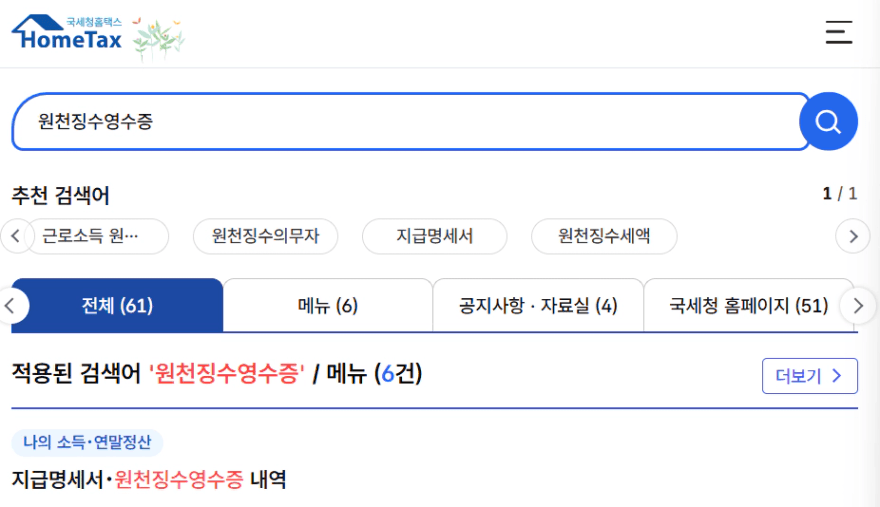
Task: Open the 국세청 홈페이지 (51) tab
Action: [x=749, y=305]
